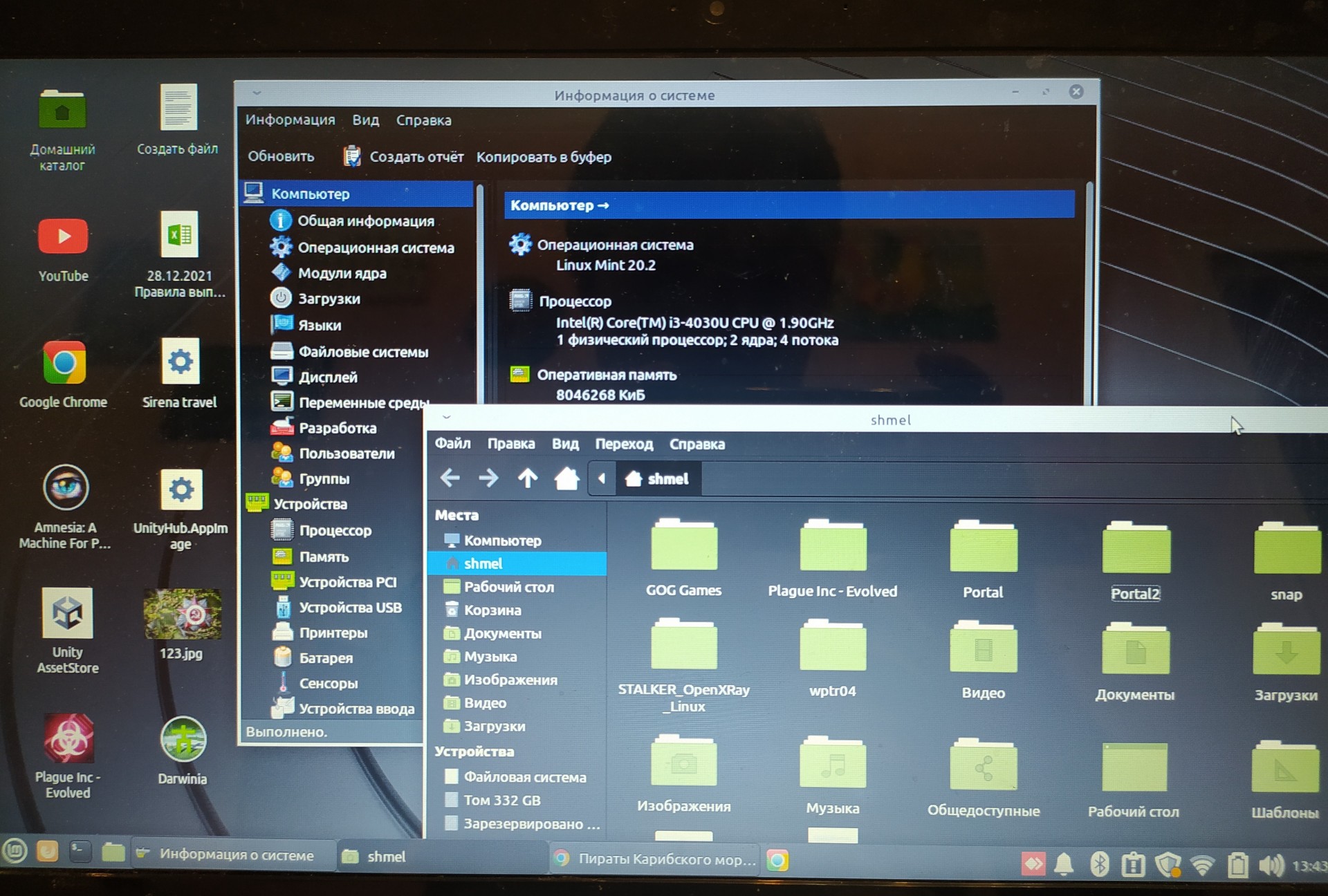Viewport: 1328px width, 896px height.
Task: Go forward in the file manager
Action: tap(488, 478)
